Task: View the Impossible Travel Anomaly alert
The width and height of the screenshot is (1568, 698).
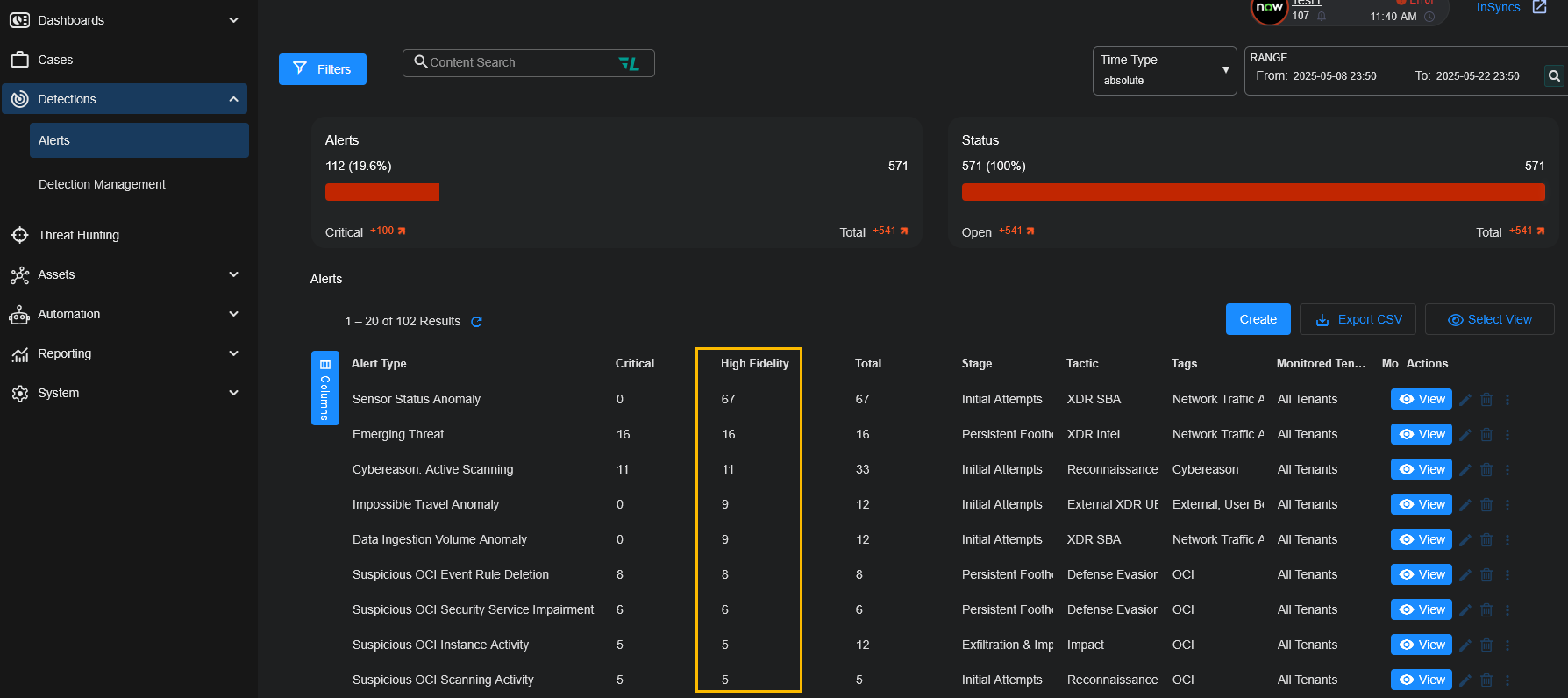Action: (x=1421, y=505)
